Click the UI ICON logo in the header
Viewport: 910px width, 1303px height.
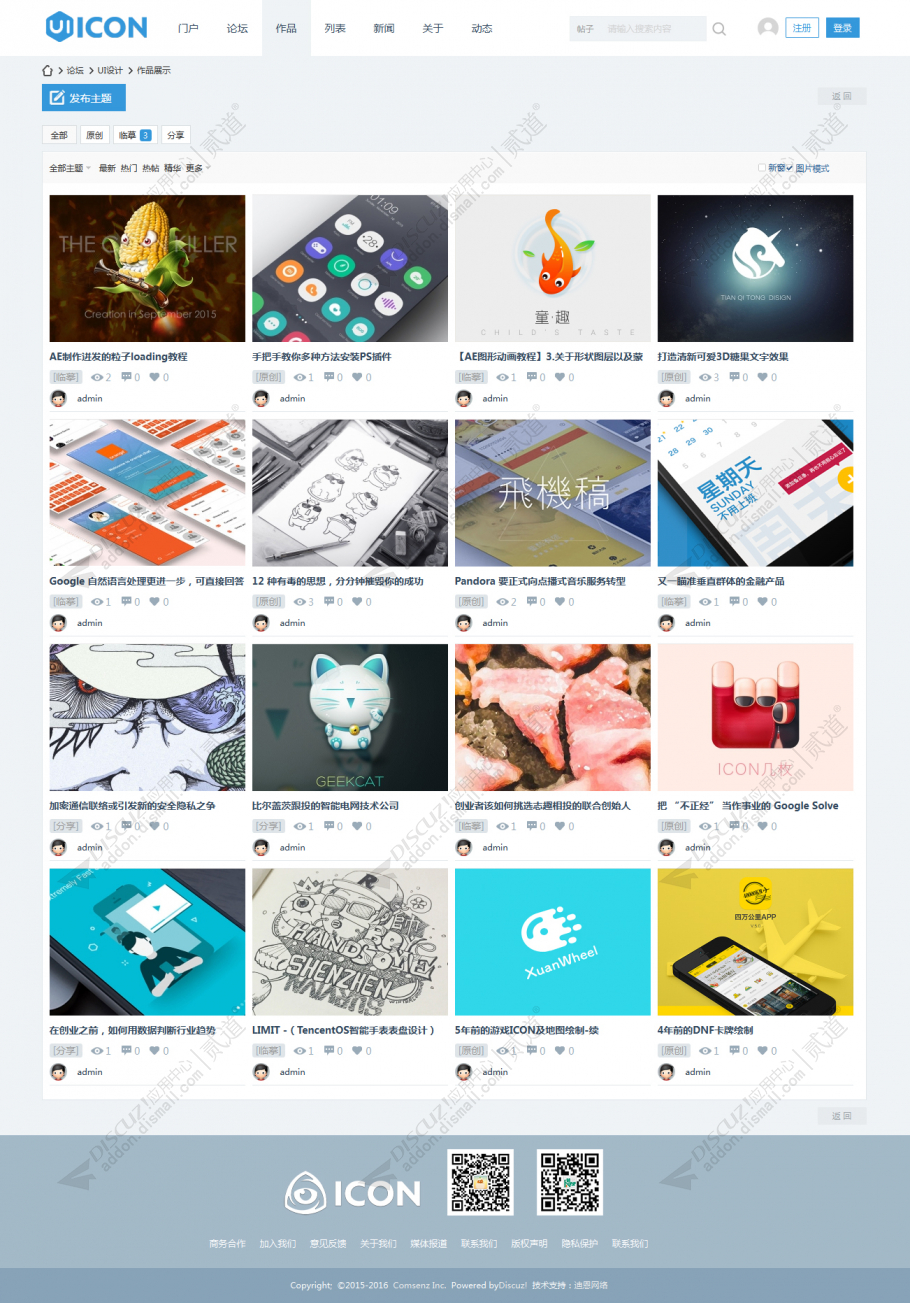(x=96, y=27)
